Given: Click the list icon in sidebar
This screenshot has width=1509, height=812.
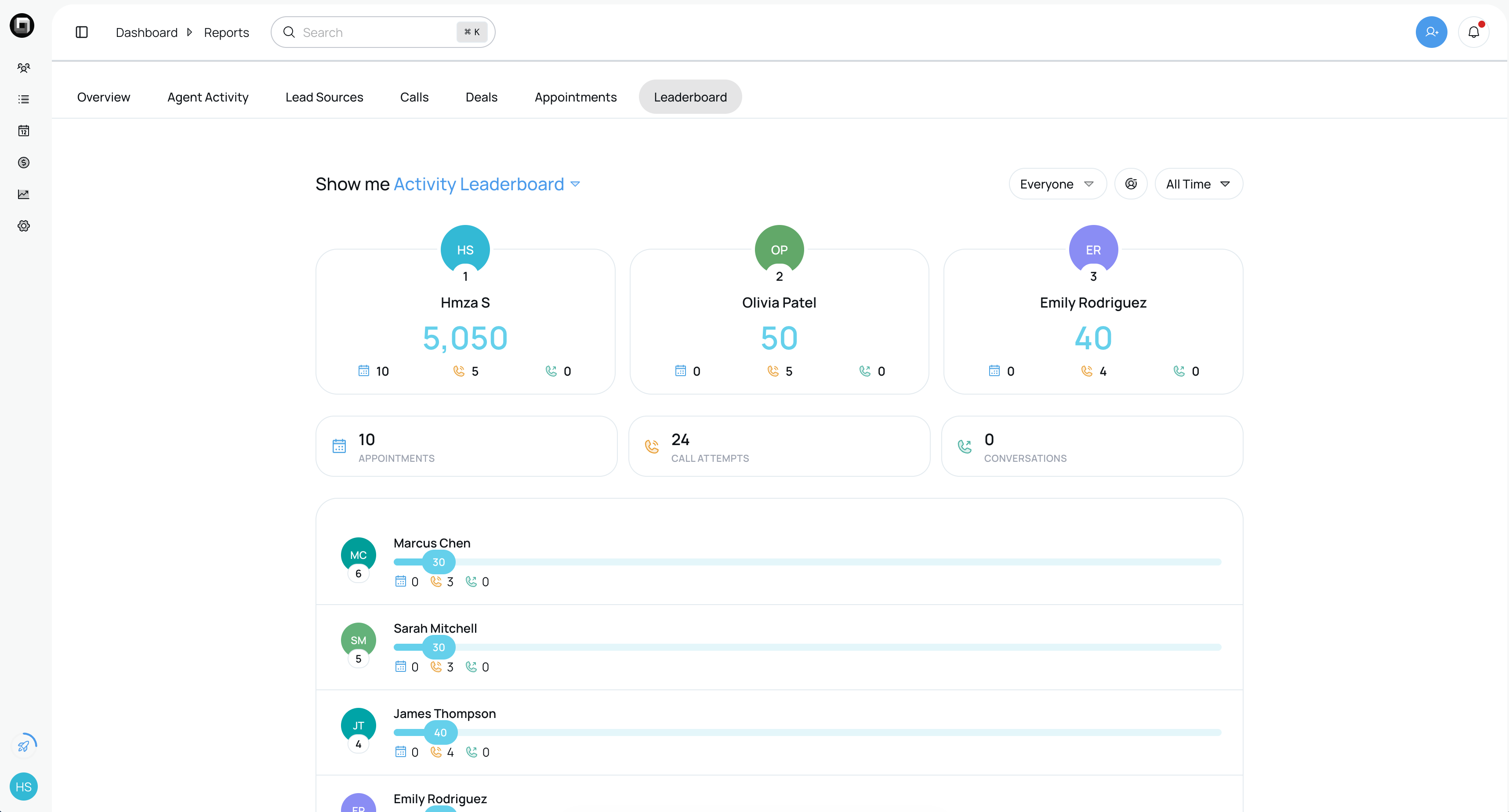Looking at the screenshot, I should [x=23, y=100].
